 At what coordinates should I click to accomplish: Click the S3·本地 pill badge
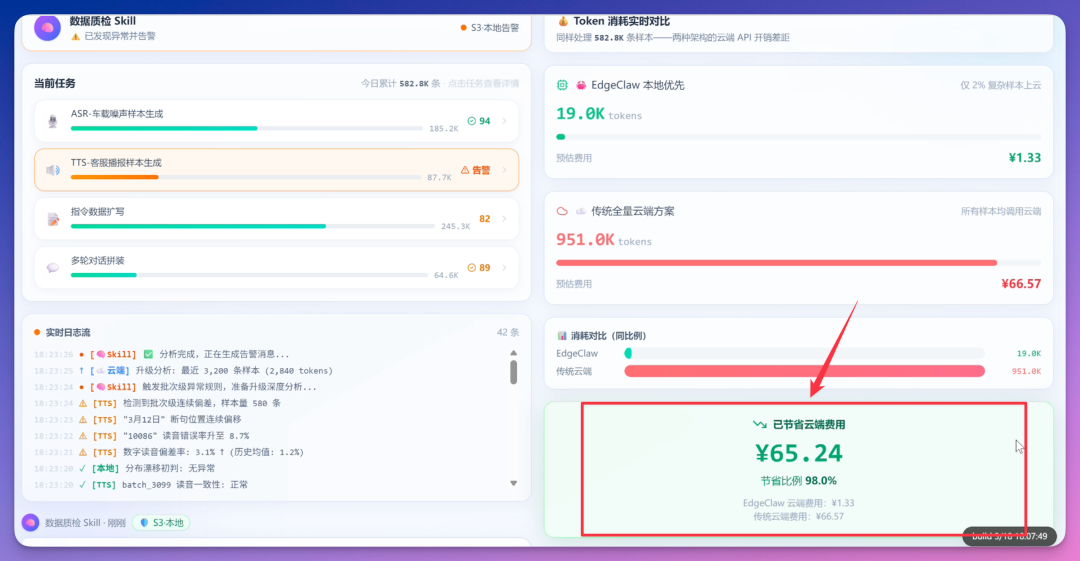tap(160, 522)
